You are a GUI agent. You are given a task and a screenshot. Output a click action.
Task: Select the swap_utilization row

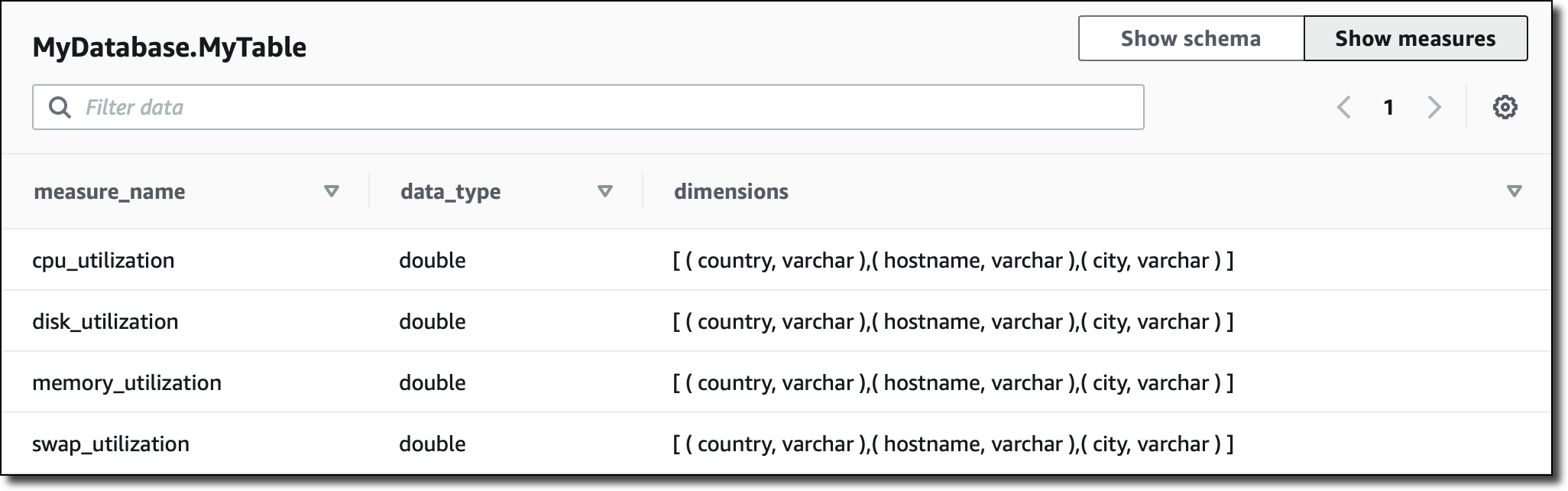tap(111, 444)
